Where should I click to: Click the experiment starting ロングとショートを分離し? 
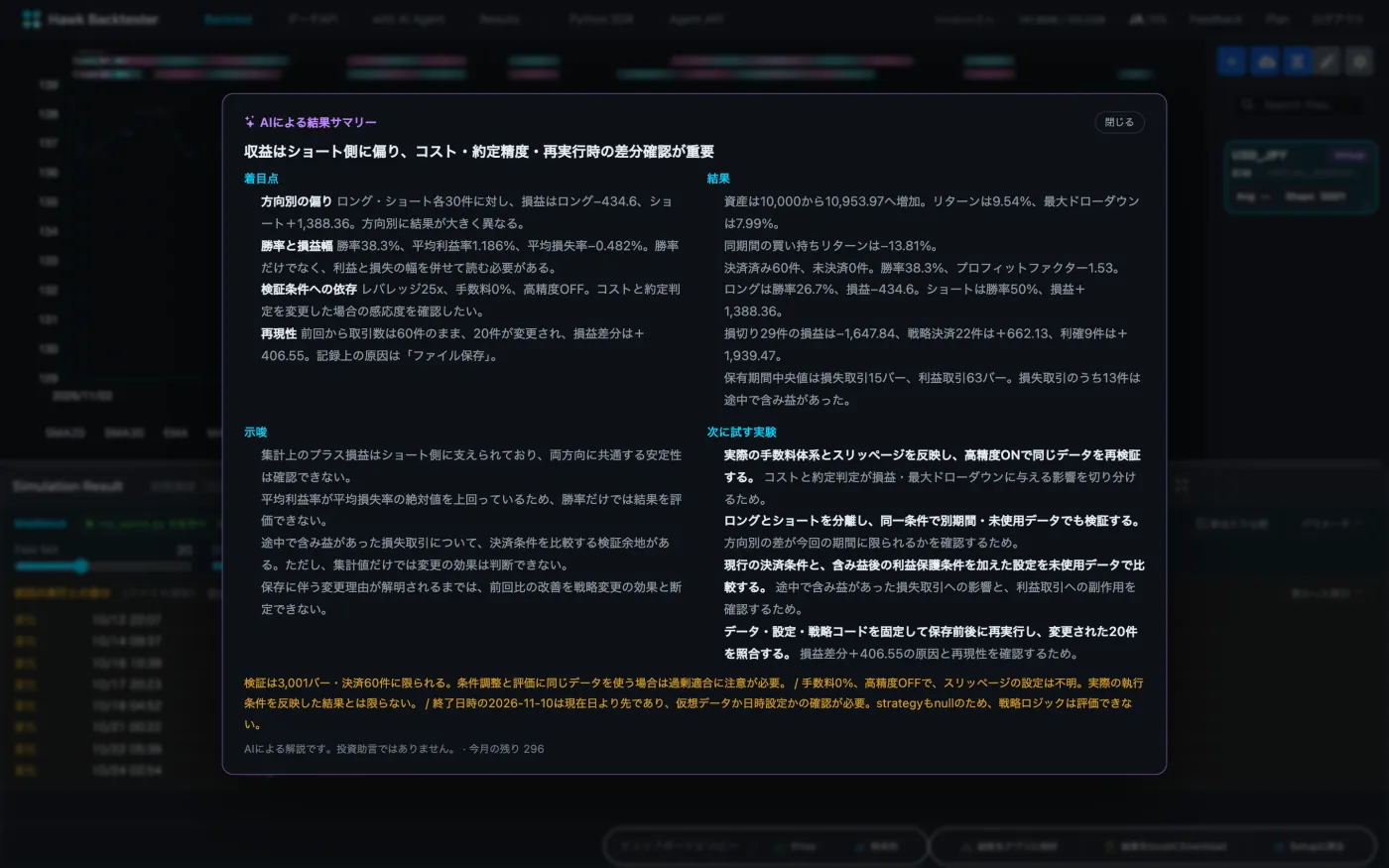point(933,532)
